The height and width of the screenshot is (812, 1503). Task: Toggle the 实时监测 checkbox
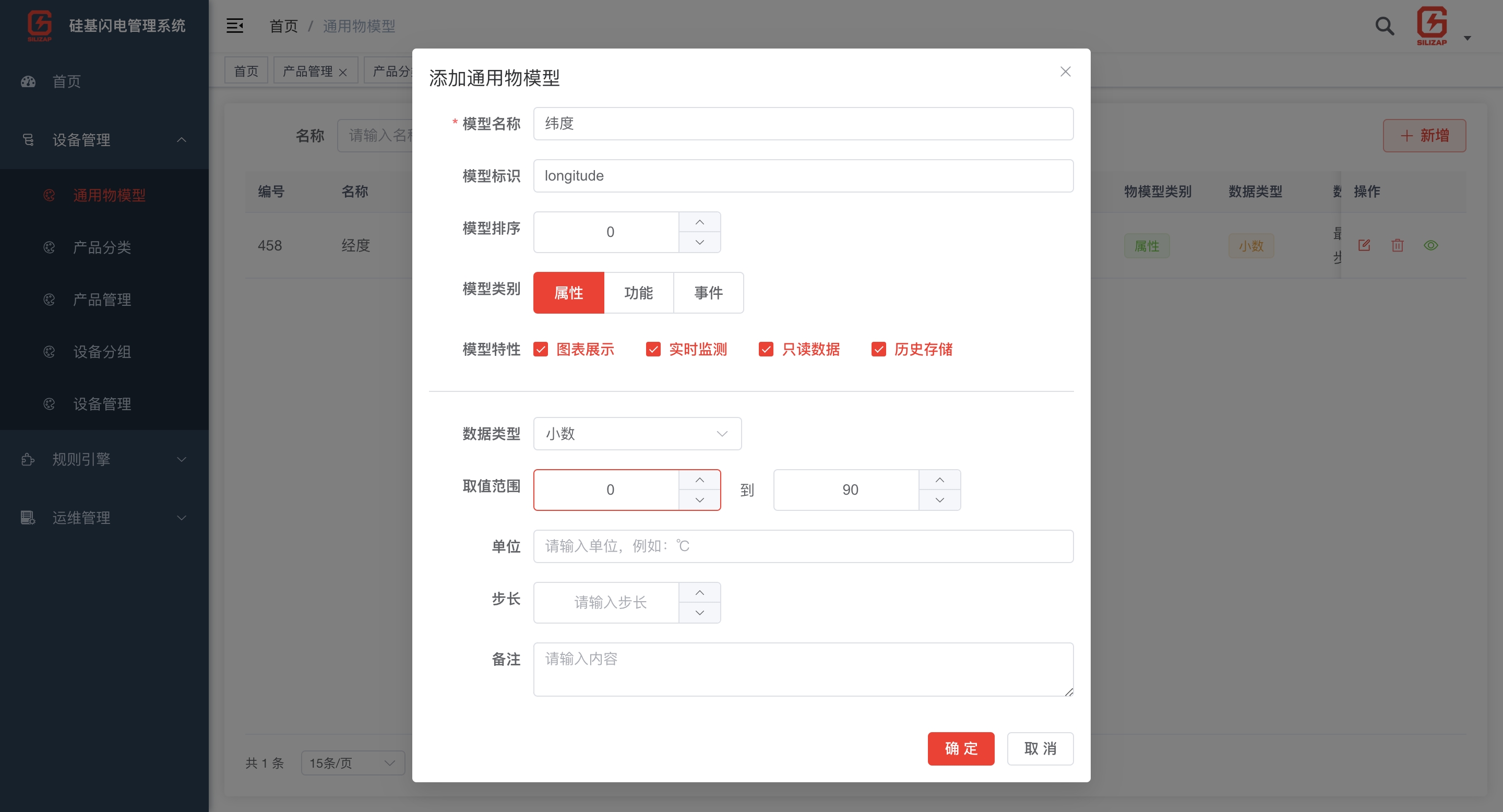[x=653, y=350]
